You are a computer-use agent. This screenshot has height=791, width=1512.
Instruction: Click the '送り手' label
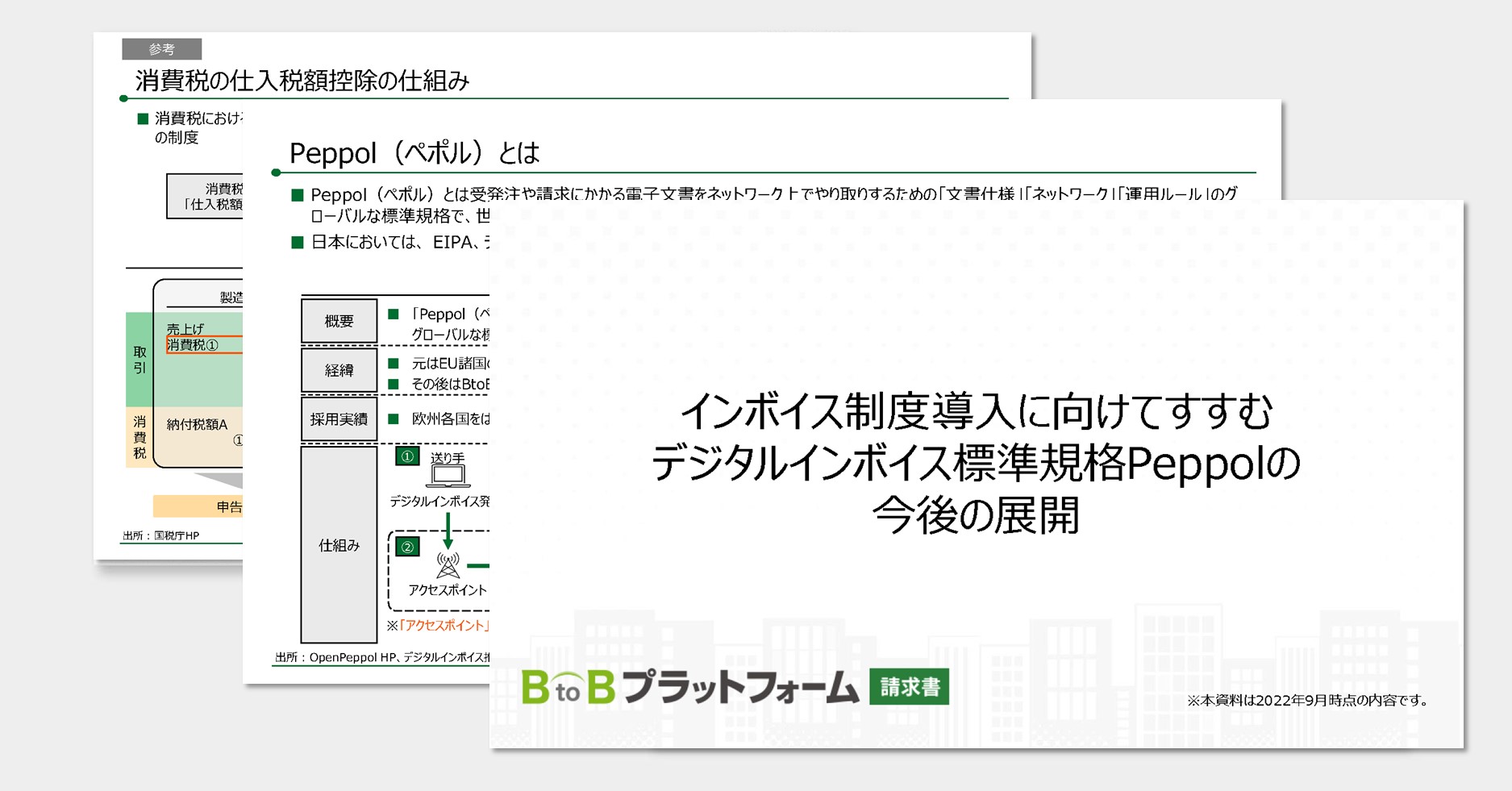[448, 457]
